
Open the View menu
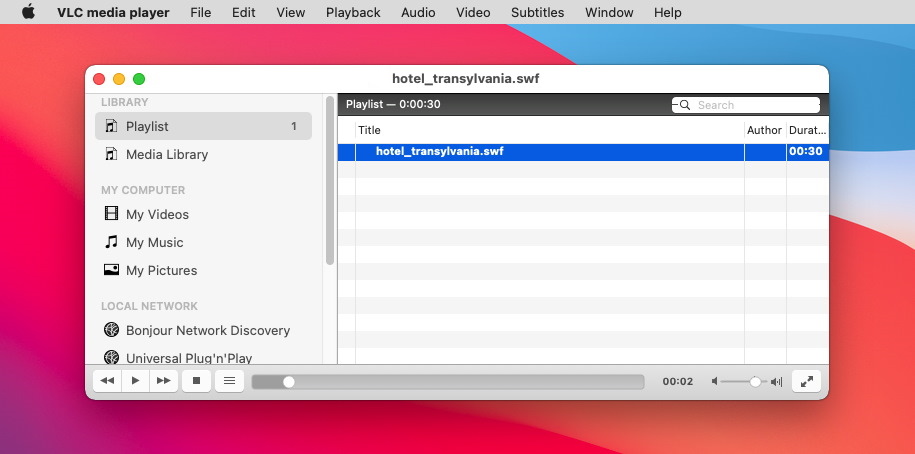pyautogui.click(x=291, y=12)
